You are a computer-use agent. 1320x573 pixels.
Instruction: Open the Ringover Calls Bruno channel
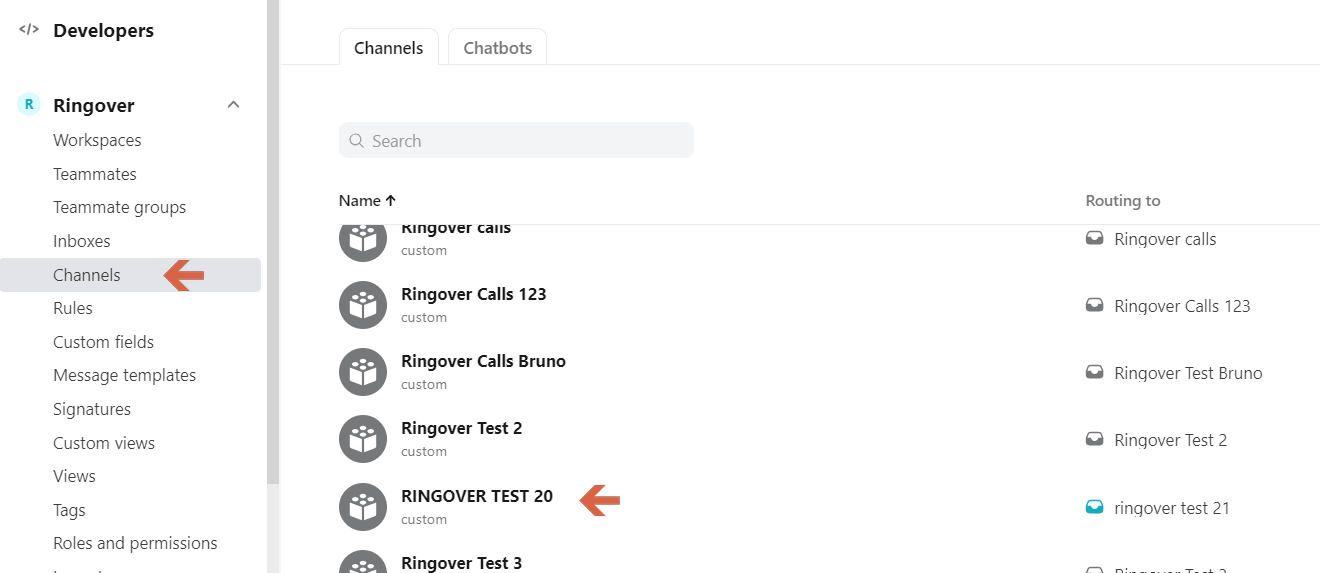pyautogui.click(x=484, y=361)
